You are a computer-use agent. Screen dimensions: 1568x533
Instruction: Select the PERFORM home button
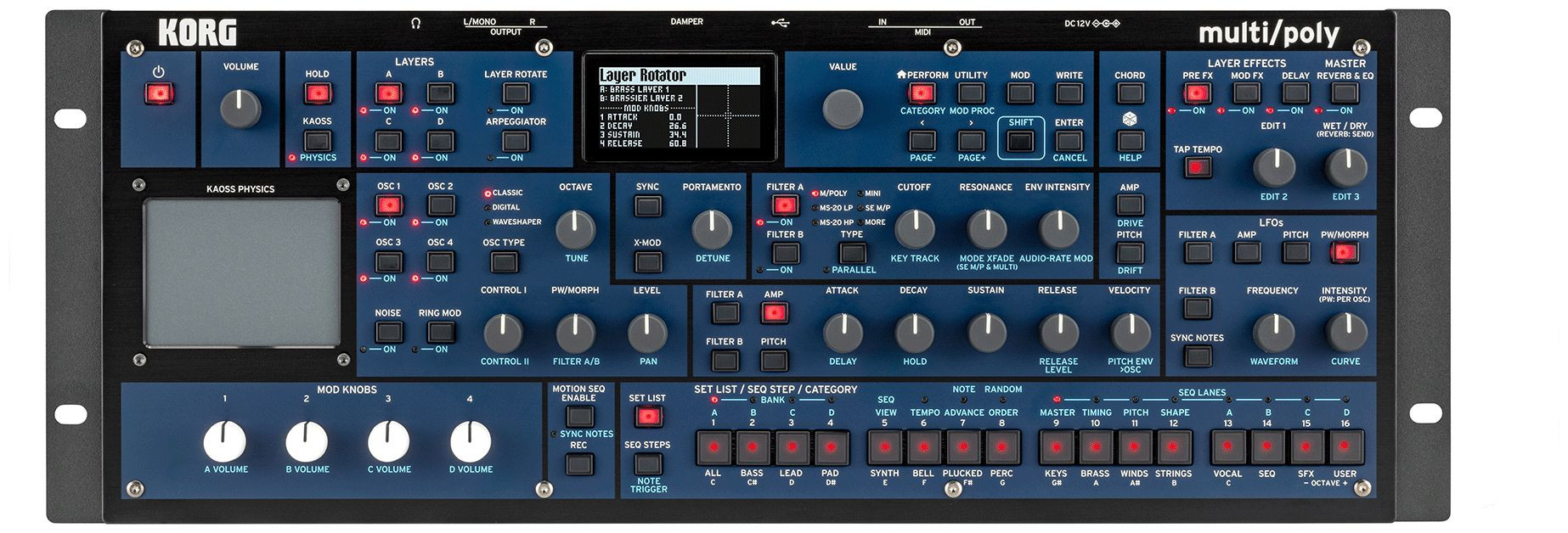tap(922, 93)
